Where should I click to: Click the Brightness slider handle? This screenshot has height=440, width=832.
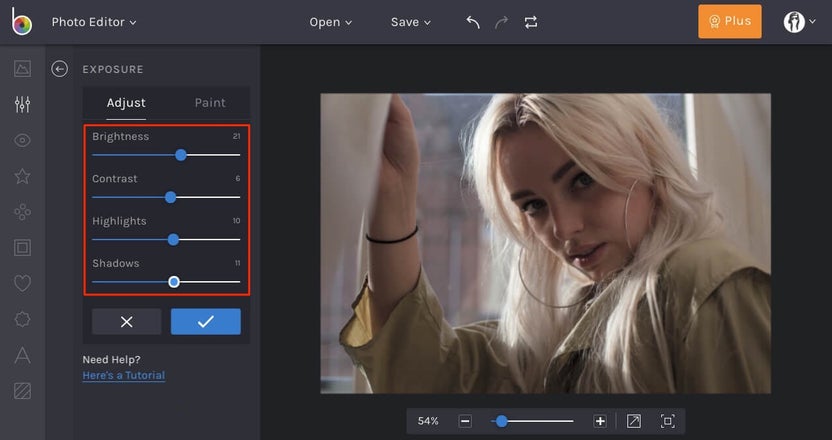181,155
